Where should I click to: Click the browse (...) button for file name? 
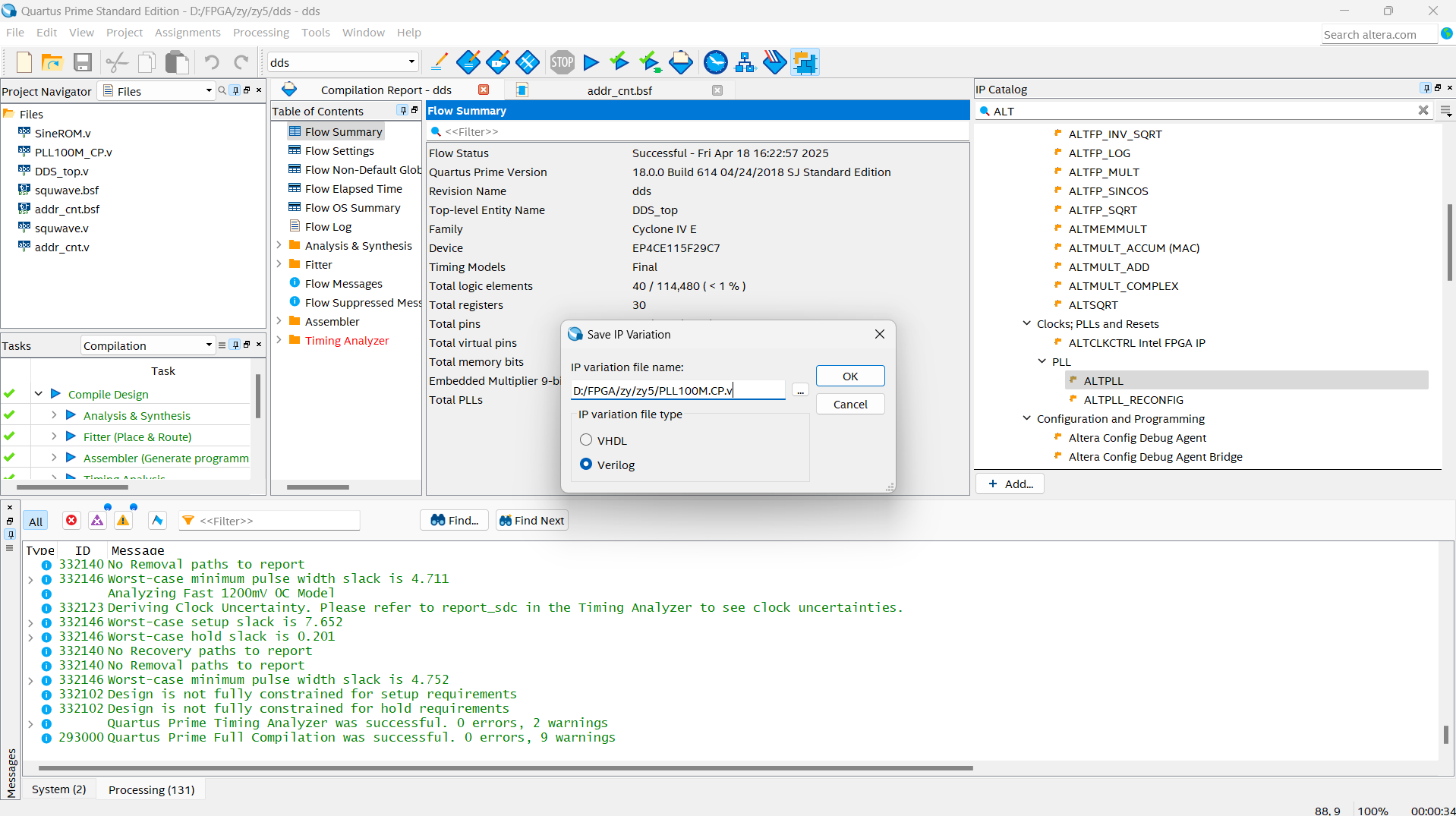[800, 391]
